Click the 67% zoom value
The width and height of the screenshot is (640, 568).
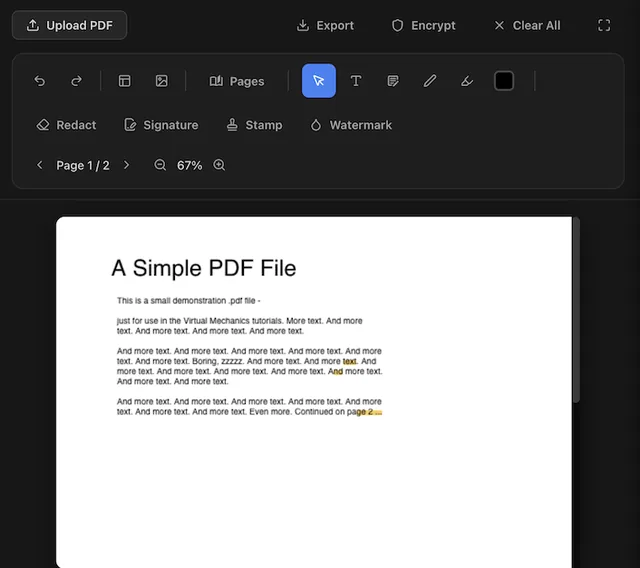[x=189, y=165]
